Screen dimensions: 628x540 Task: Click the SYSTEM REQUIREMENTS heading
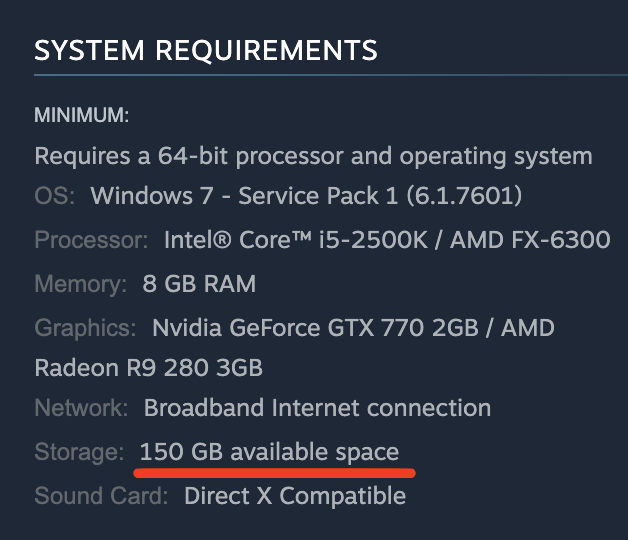pyautogui.click(x=206, y=50)
